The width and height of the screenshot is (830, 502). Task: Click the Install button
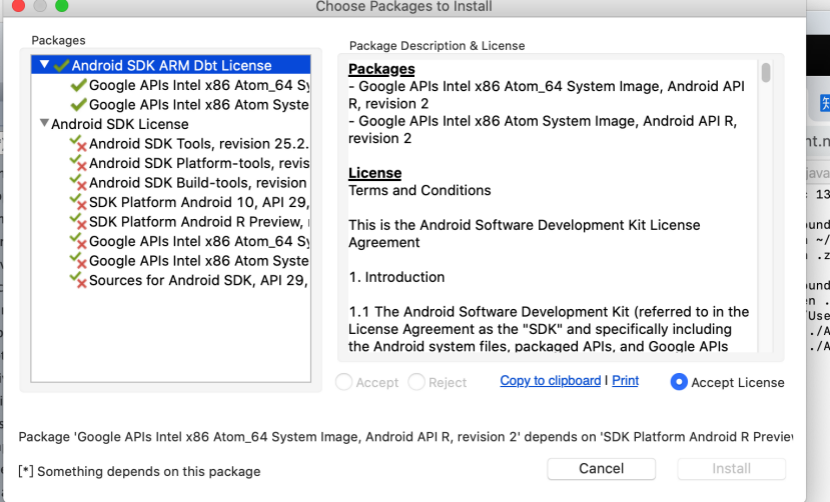coord(731,469)
